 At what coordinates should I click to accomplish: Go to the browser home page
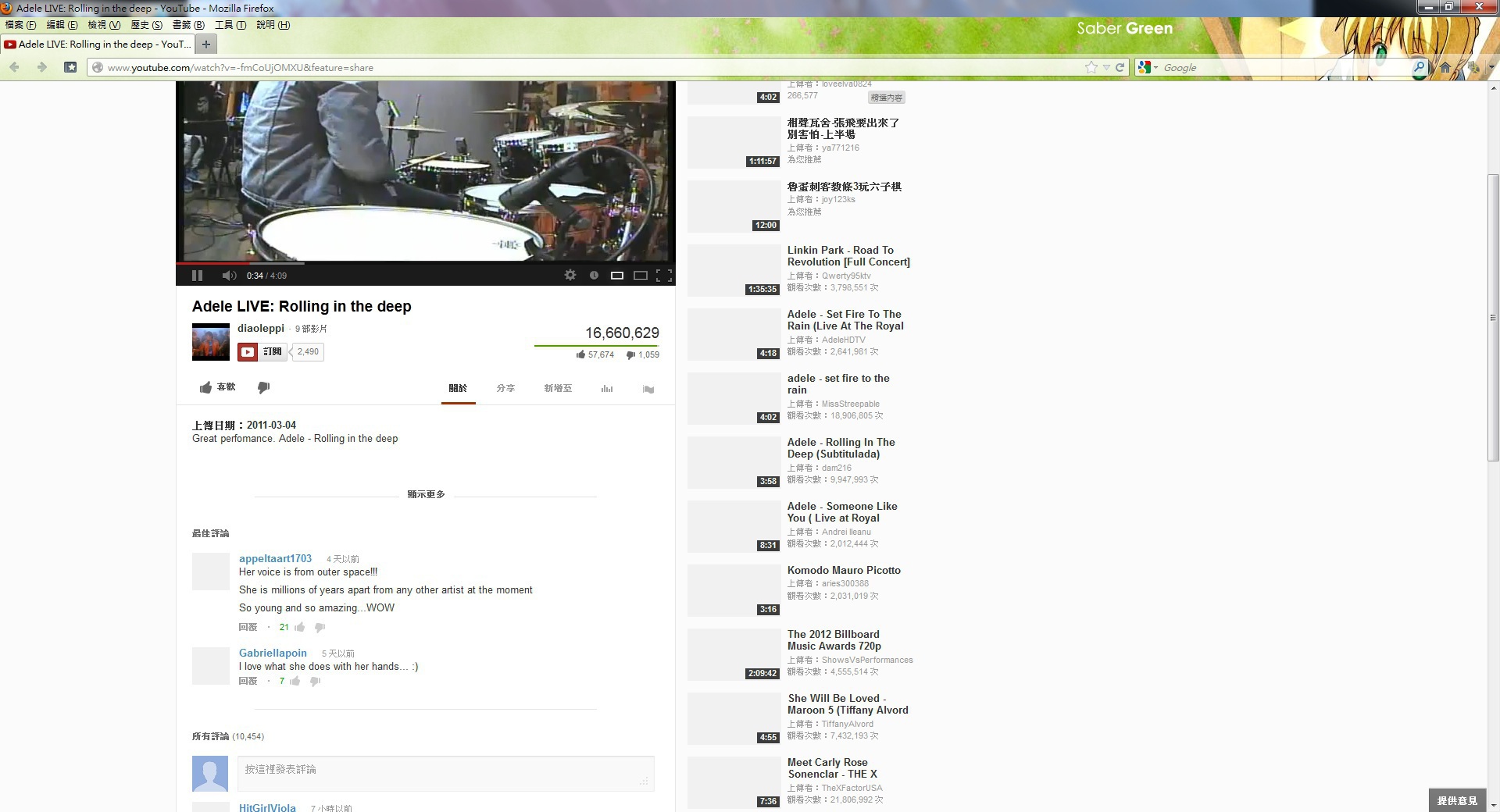[x=1445, y=68]
